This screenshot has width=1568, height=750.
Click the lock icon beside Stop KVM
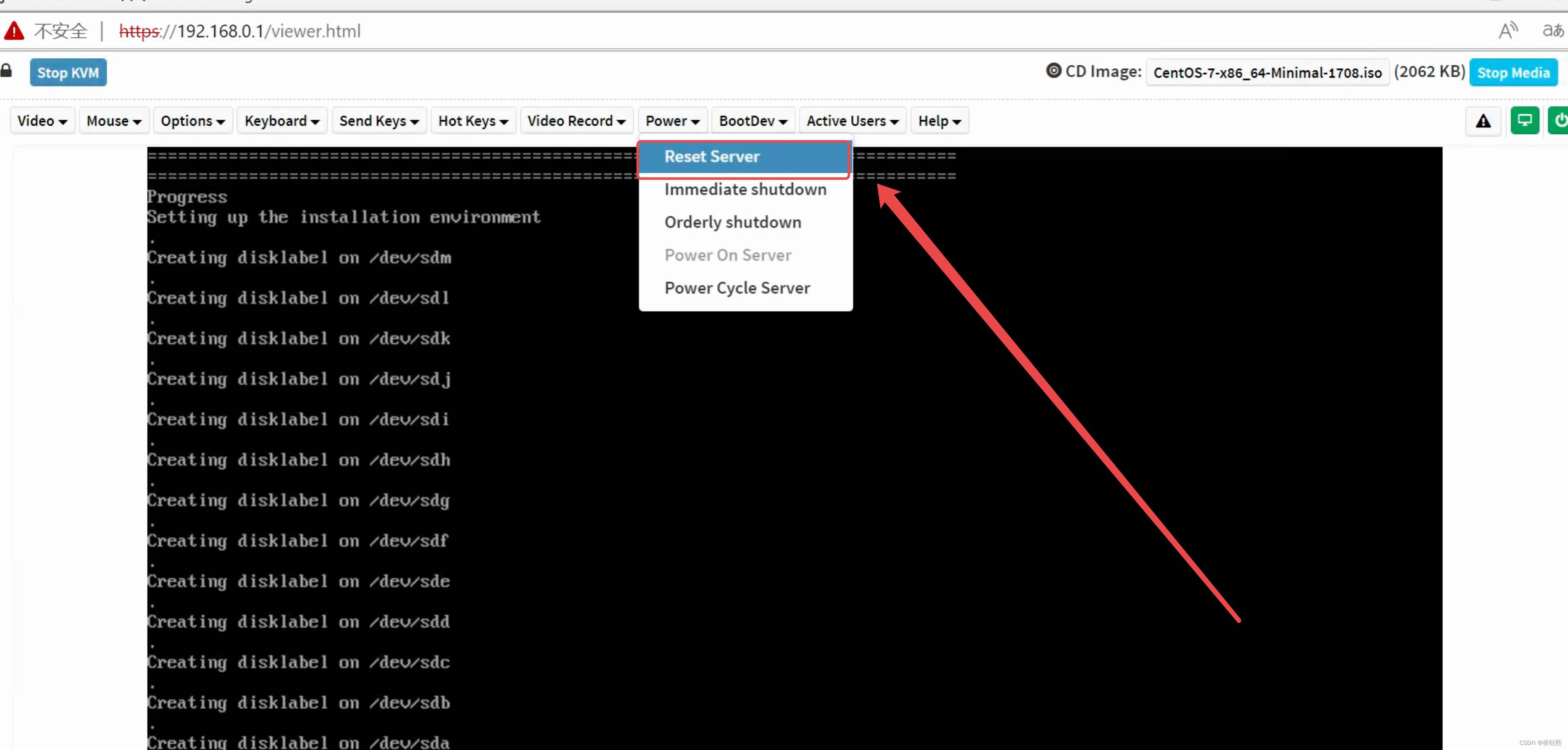pos(6,71)
